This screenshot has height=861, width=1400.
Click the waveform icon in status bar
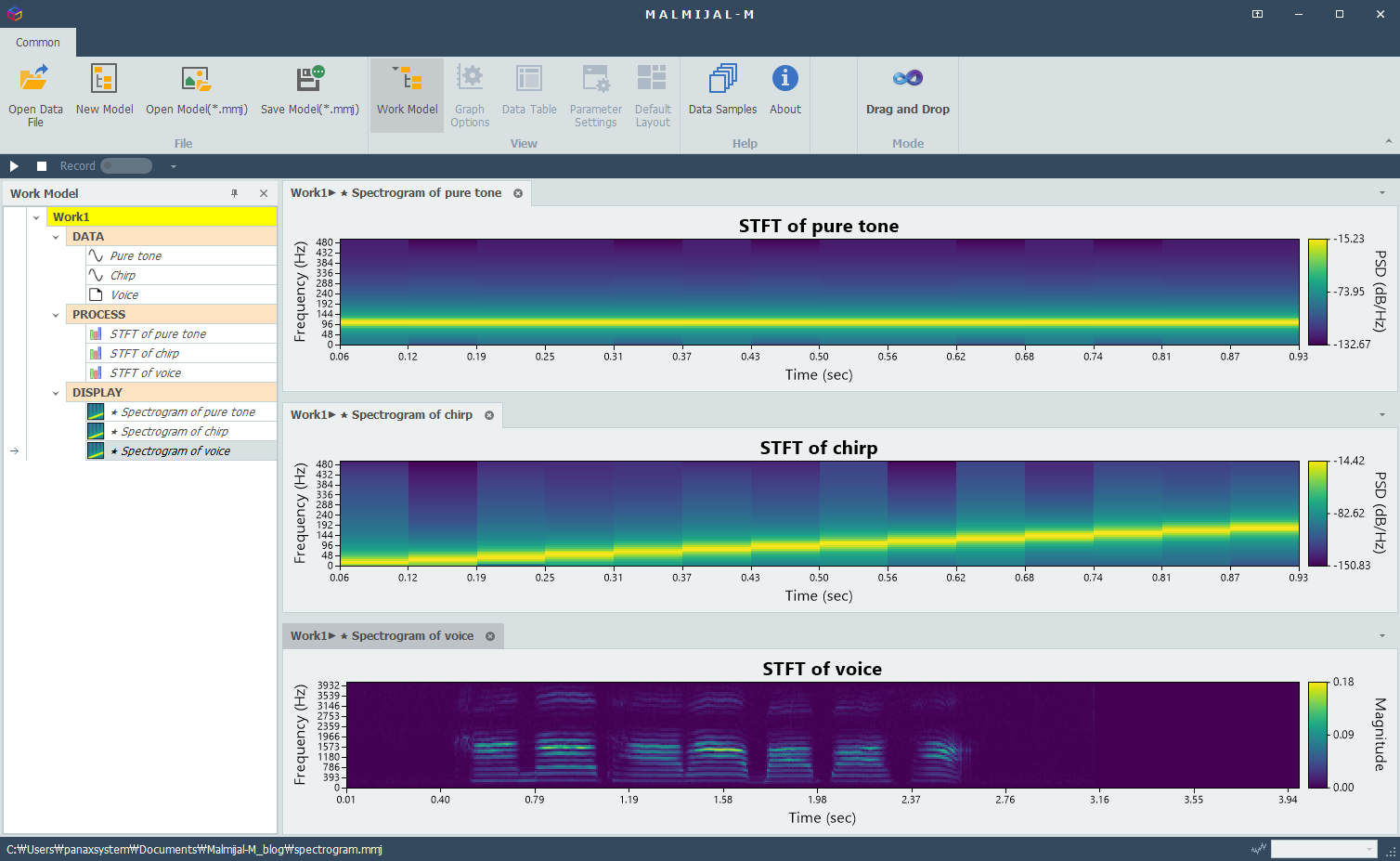pos(1259,849)
